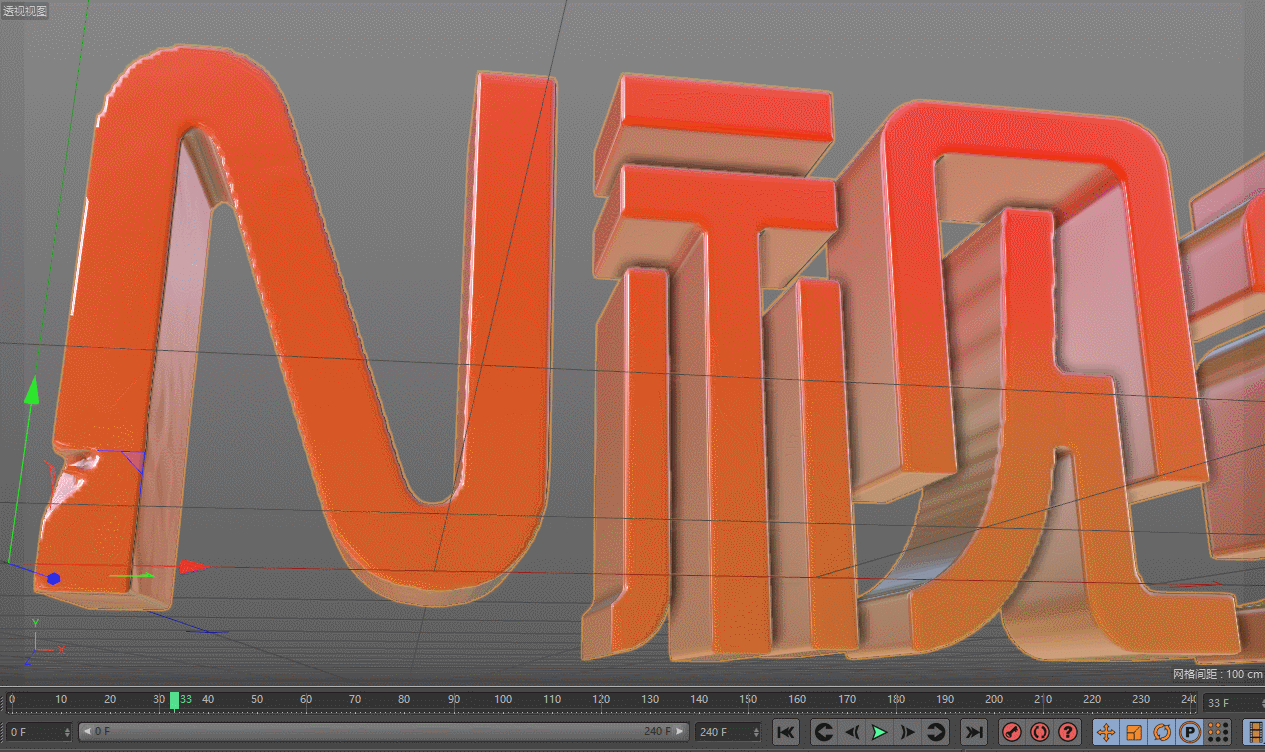Toggle rotation keyframe recording
Screen dimensions: 1265x752
(x=1162, y=732)
